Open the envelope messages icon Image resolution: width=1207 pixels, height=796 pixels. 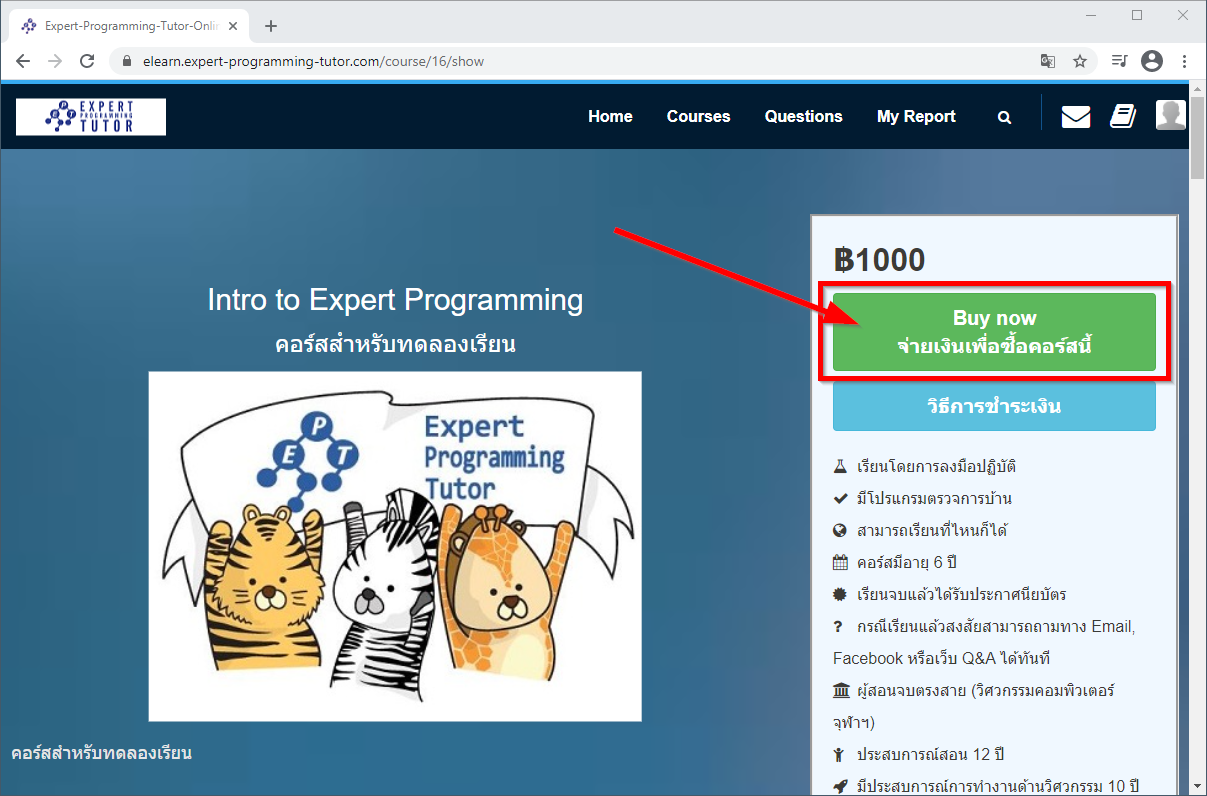pos(1076,117)
